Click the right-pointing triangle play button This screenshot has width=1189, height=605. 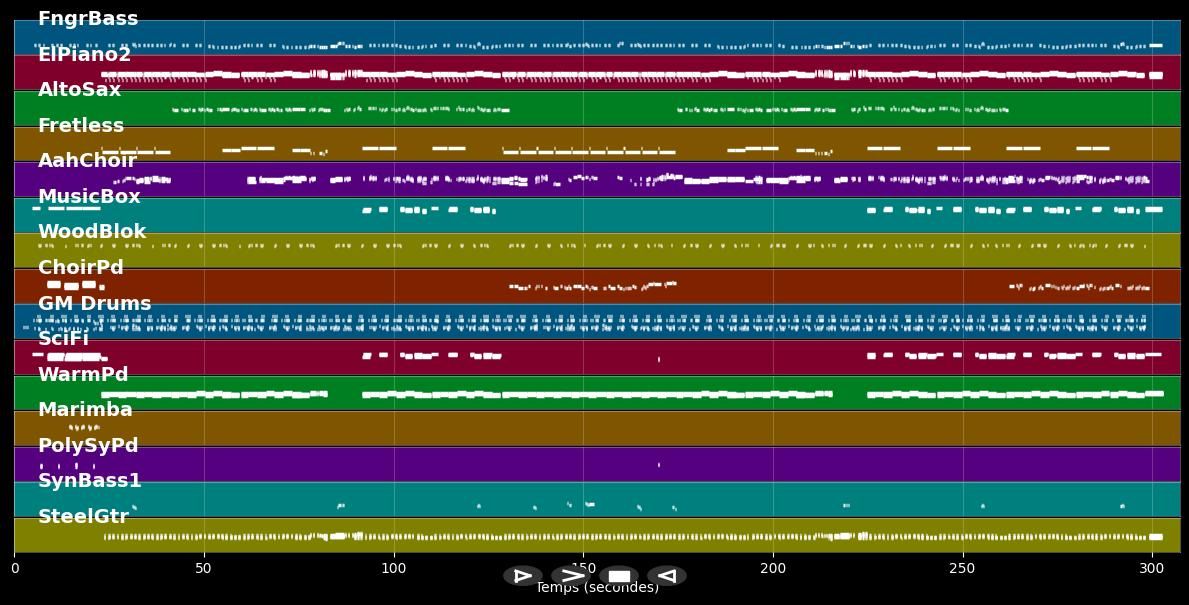coord(522,576)
